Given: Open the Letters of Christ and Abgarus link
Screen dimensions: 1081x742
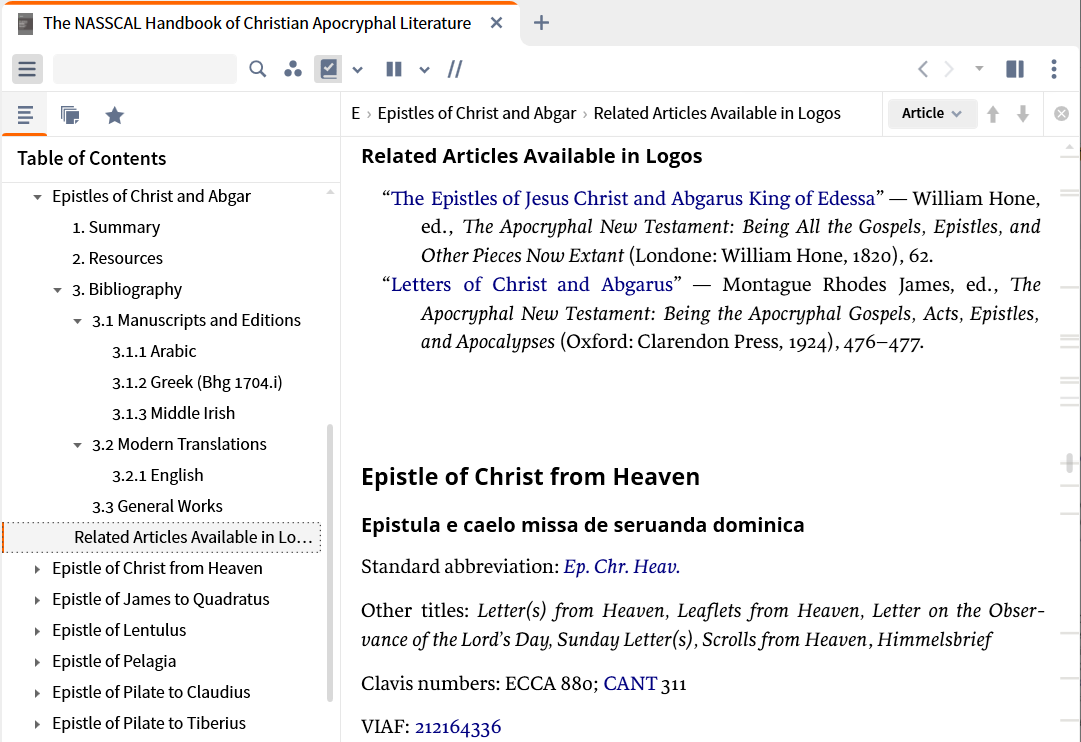Looking at the screenshot, I should tap(532, 285).
